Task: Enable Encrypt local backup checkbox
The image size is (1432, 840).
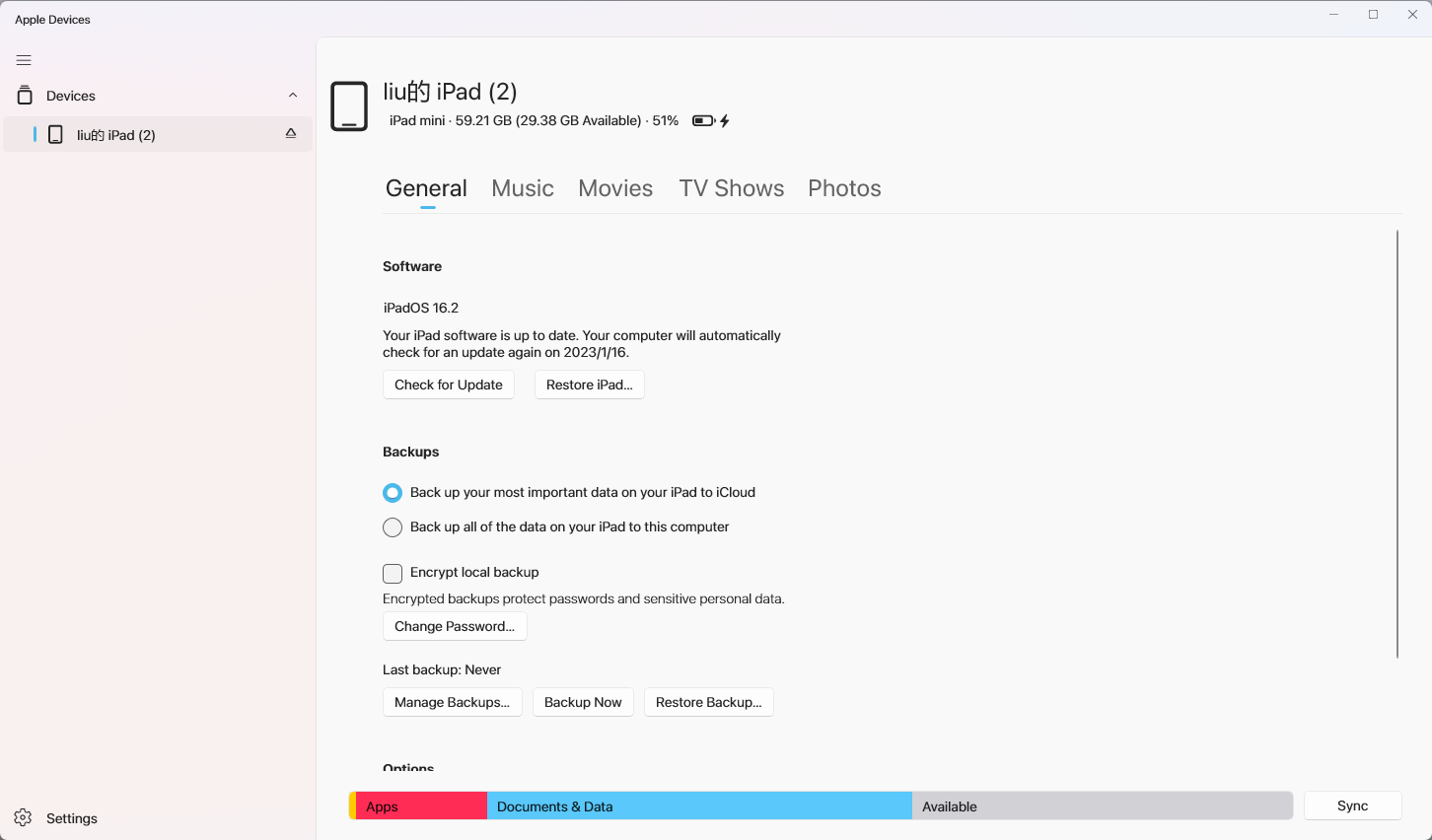Action: (x=393, y=573)
